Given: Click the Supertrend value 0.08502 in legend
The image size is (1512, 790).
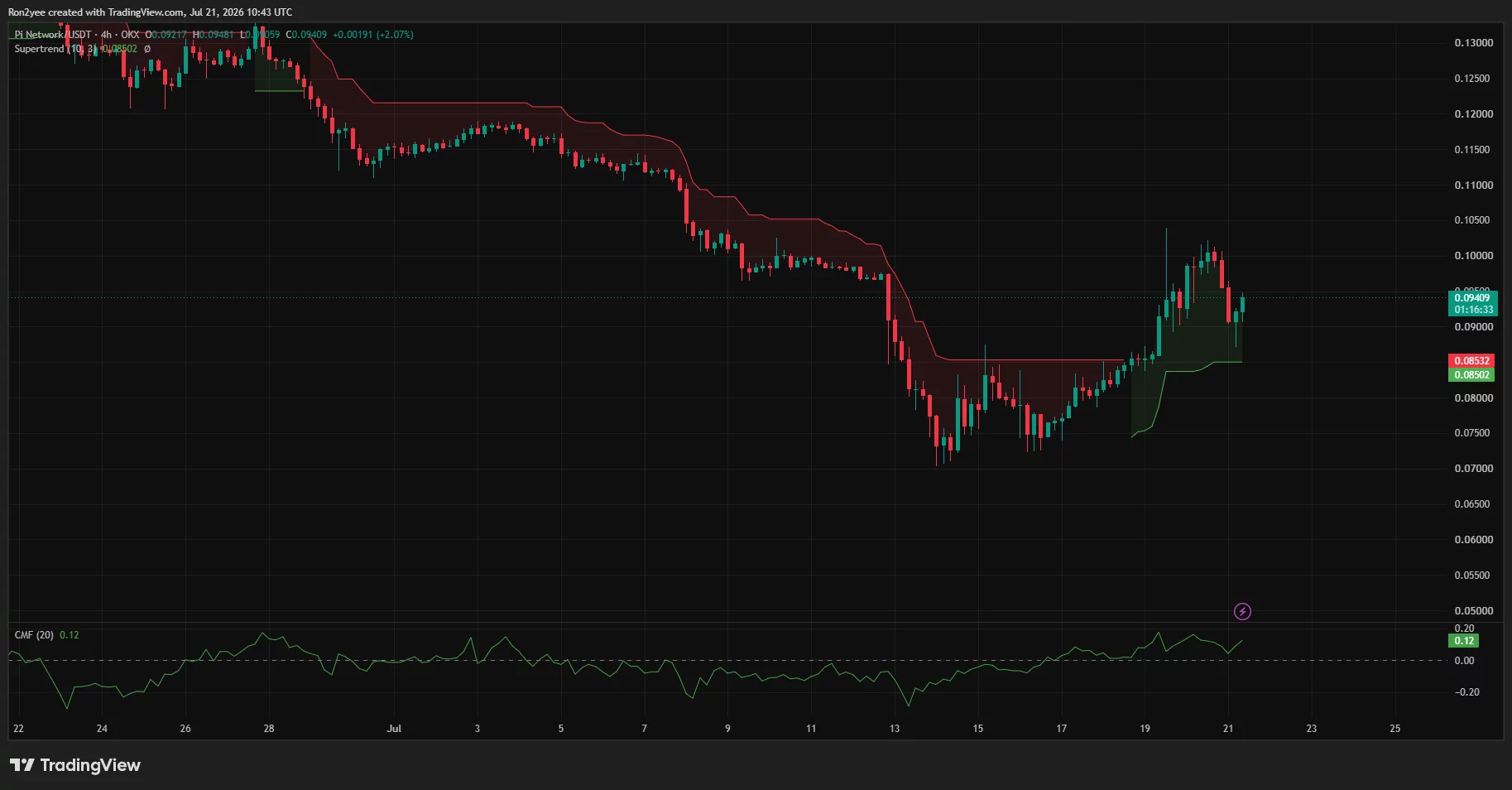Looking at the screenshot, I should point(119,49).
